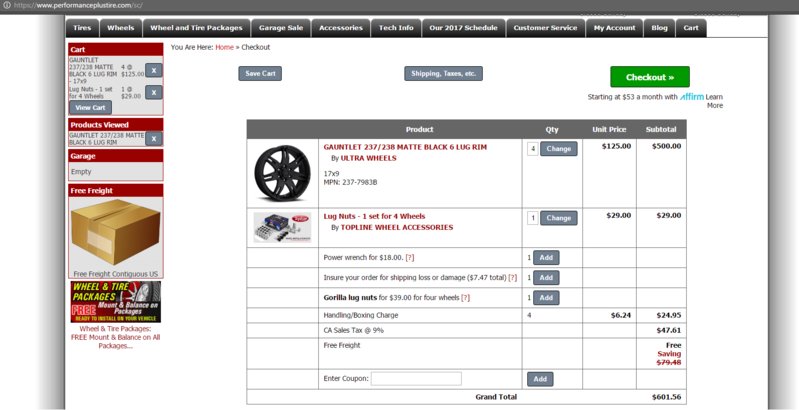Click site info icon in address bar
799x410 pixels.
(x=7, y=6)
